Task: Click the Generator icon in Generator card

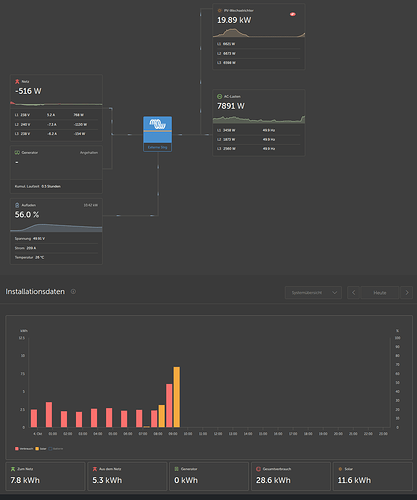Action: 17,152
